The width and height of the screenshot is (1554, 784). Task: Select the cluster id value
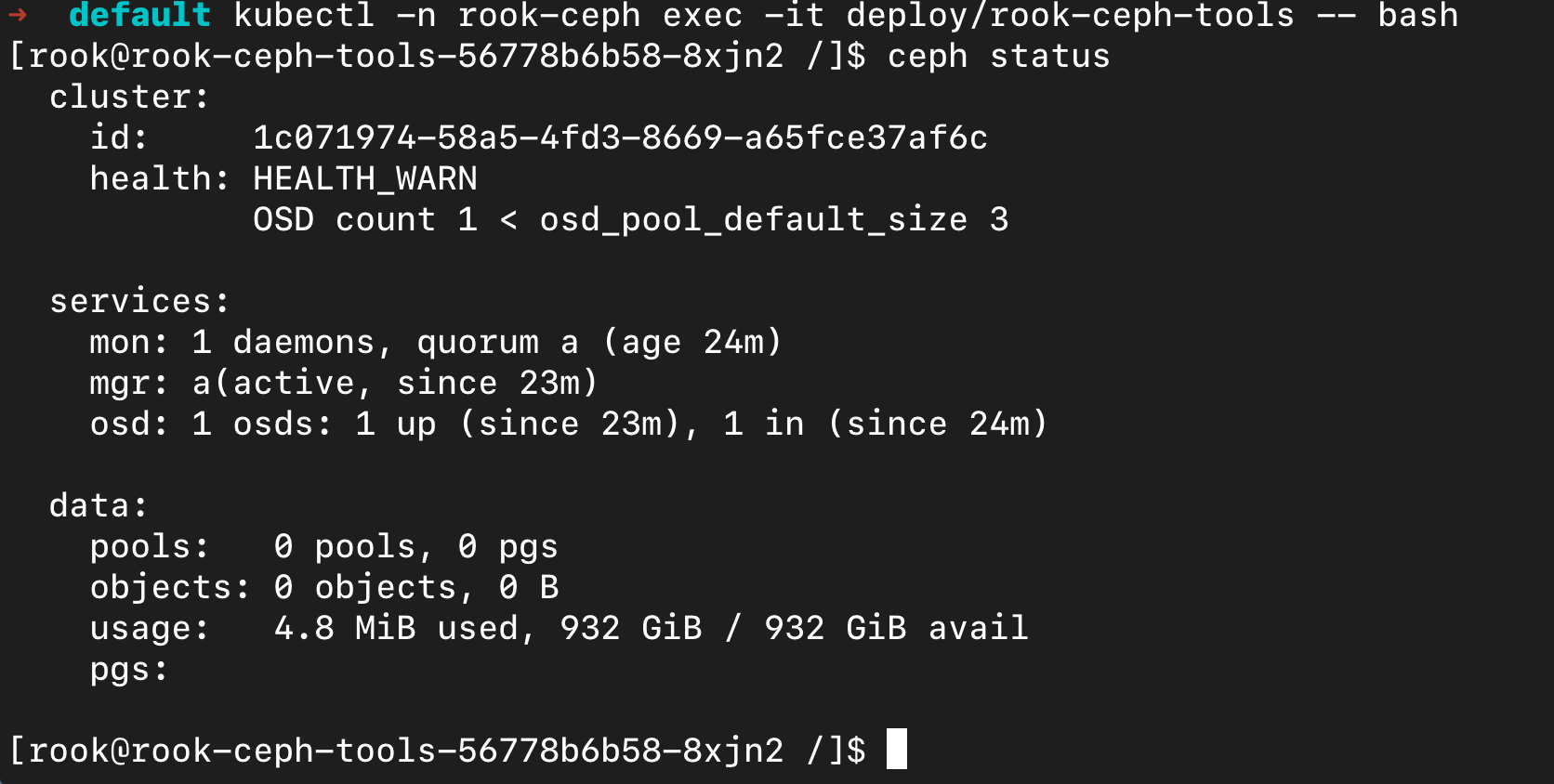pos(620,138)
